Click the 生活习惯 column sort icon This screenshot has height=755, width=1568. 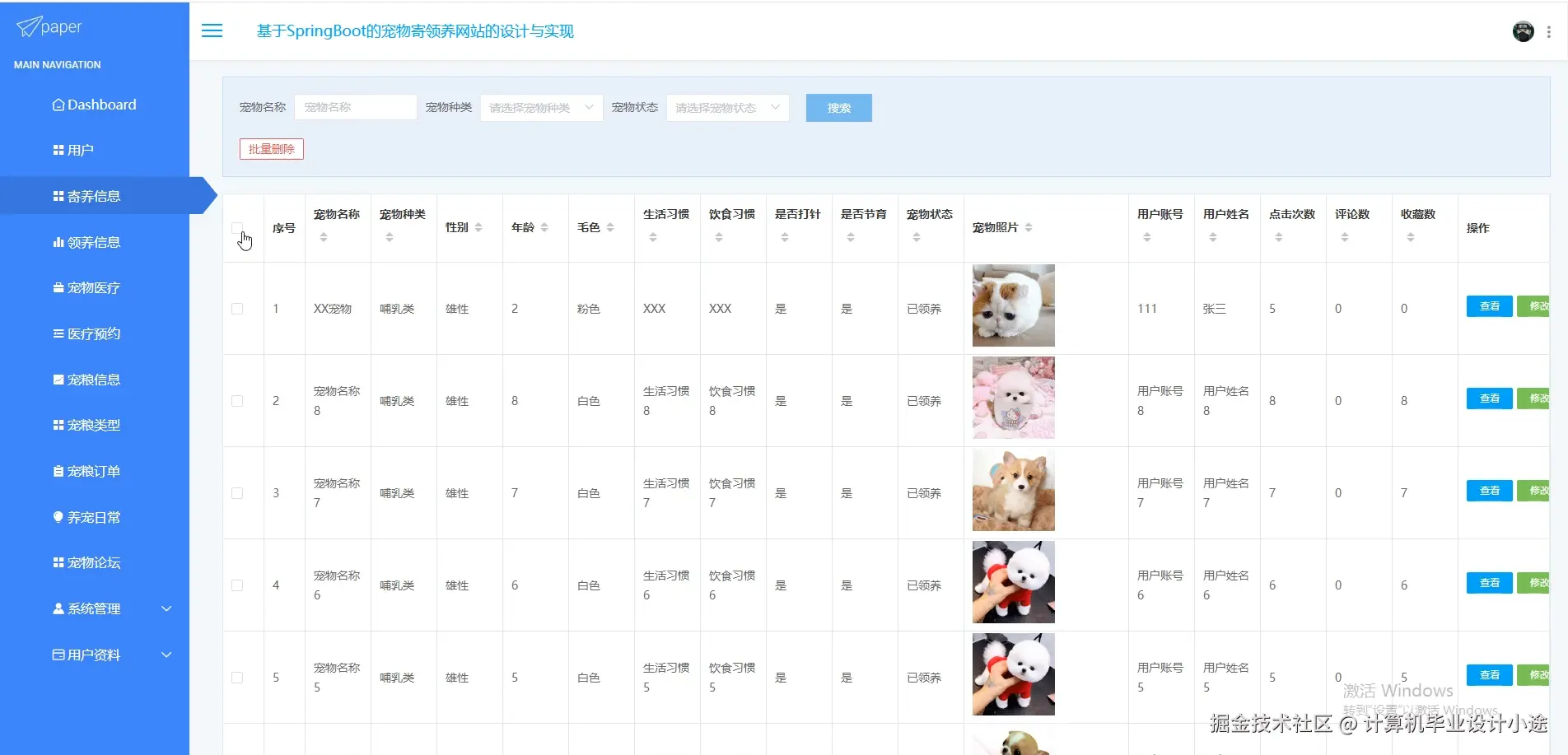[x=653, y=237]
